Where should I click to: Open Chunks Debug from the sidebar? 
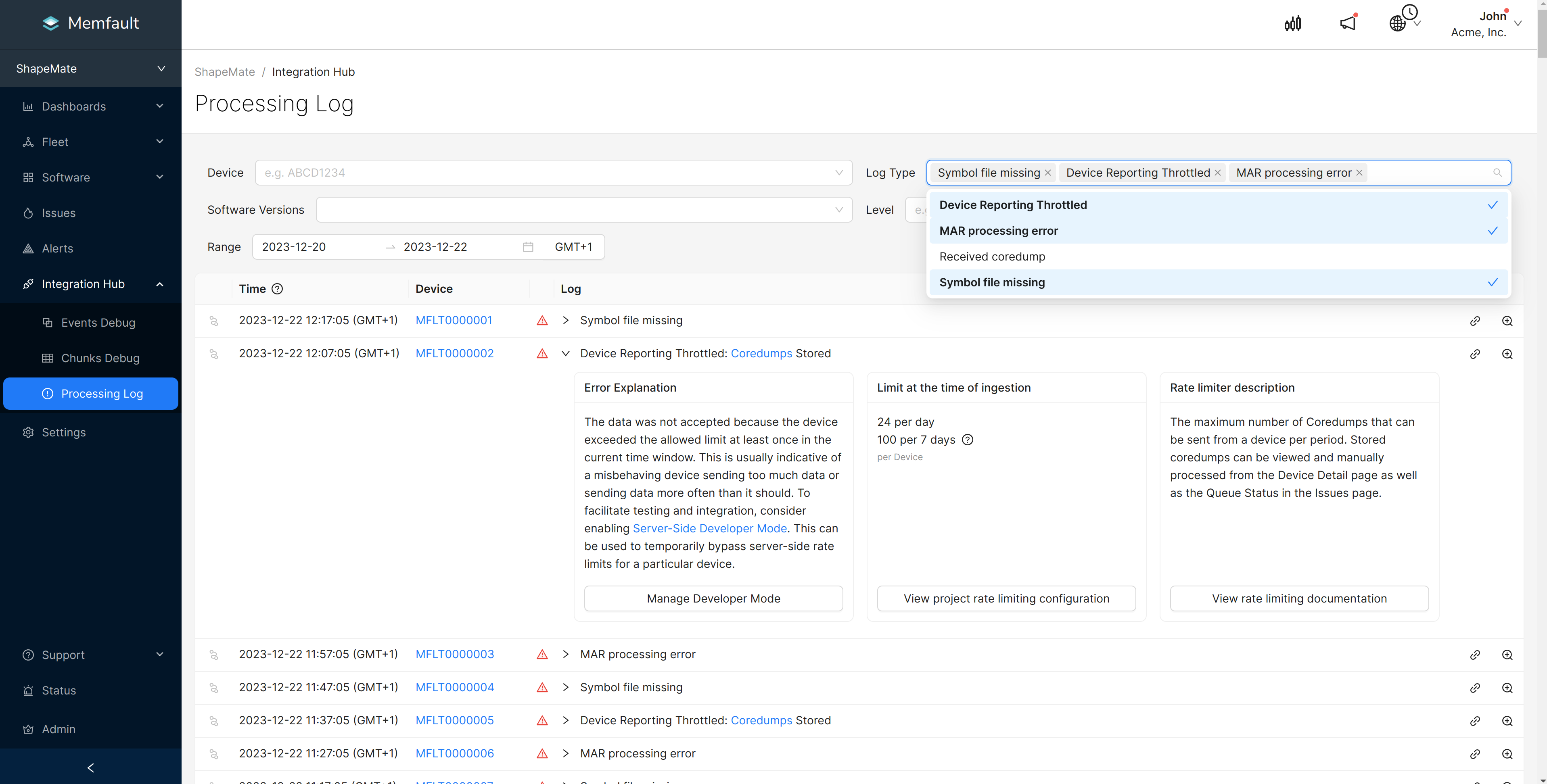tap(100, 358)
